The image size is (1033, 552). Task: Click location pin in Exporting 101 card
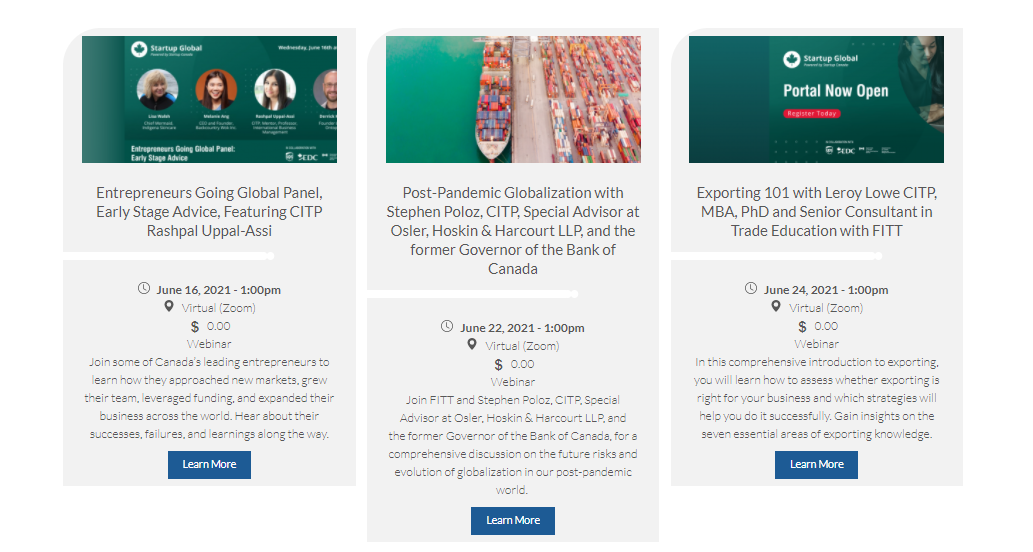[776, 307]
